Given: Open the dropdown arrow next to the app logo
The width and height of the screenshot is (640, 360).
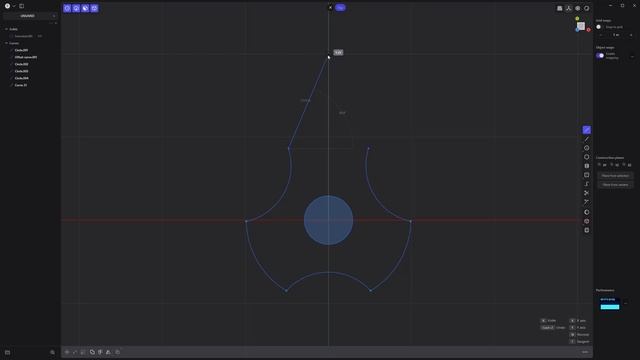Looking at the screenshot, I should [x=14, y=6].
